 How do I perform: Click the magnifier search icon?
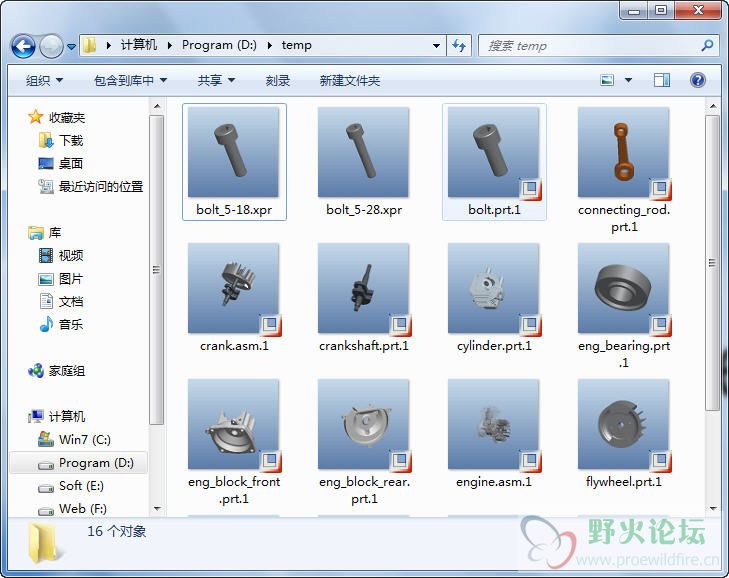[707, 46]
